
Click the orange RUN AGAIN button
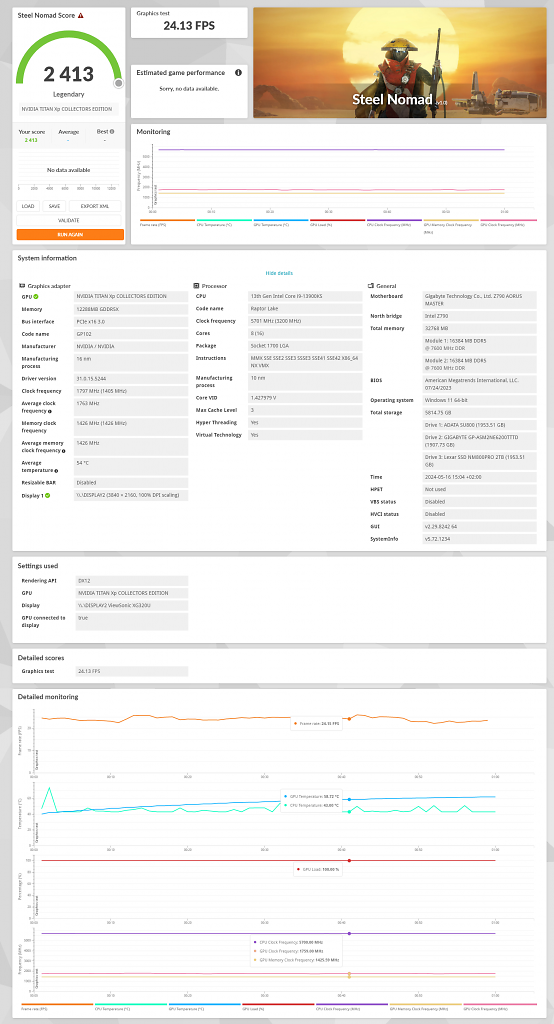[70, 234]
